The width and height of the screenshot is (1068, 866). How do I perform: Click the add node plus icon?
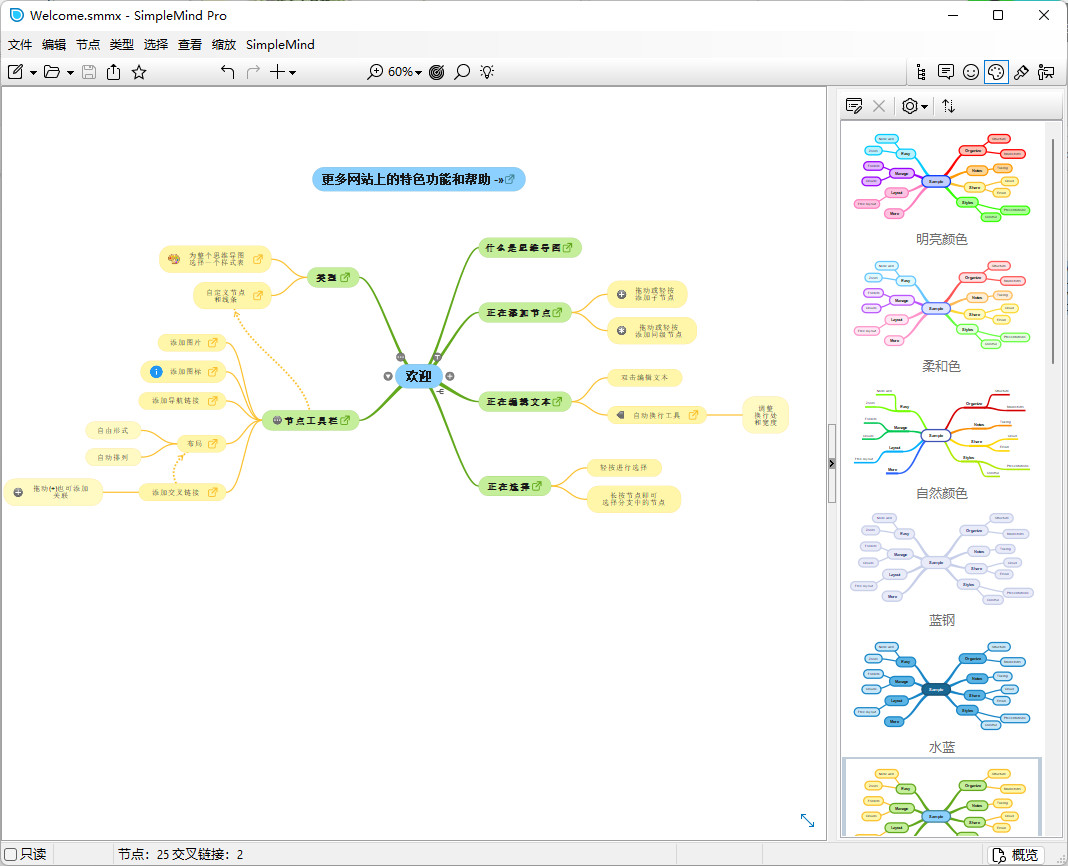(277, 72)
